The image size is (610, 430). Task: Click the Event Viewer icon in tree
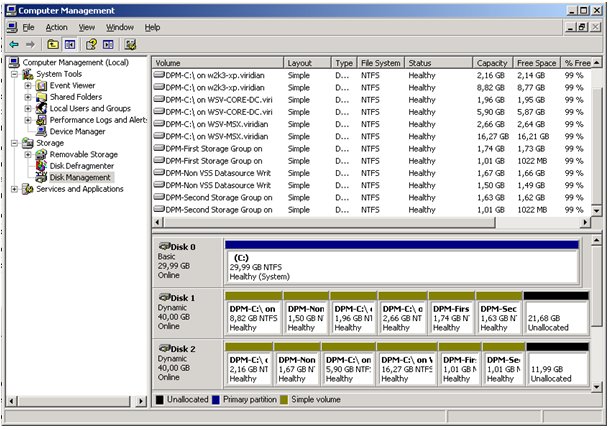[x=41, y=86]
